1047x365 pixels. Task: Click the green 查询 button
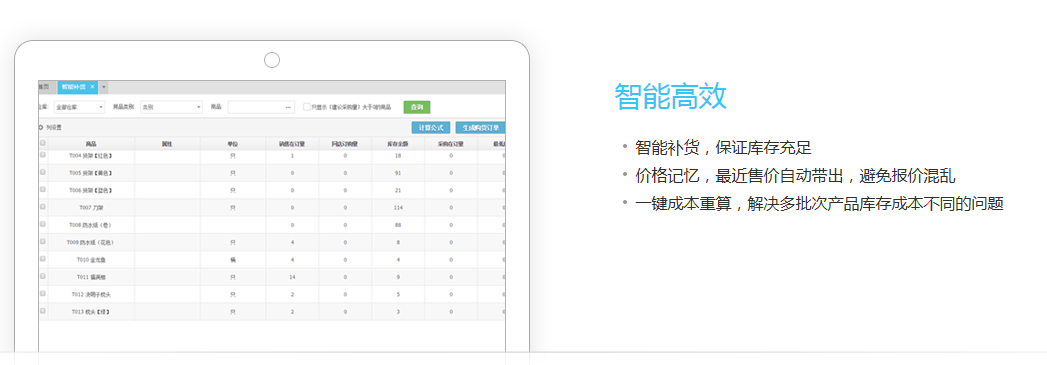(417, 107)
